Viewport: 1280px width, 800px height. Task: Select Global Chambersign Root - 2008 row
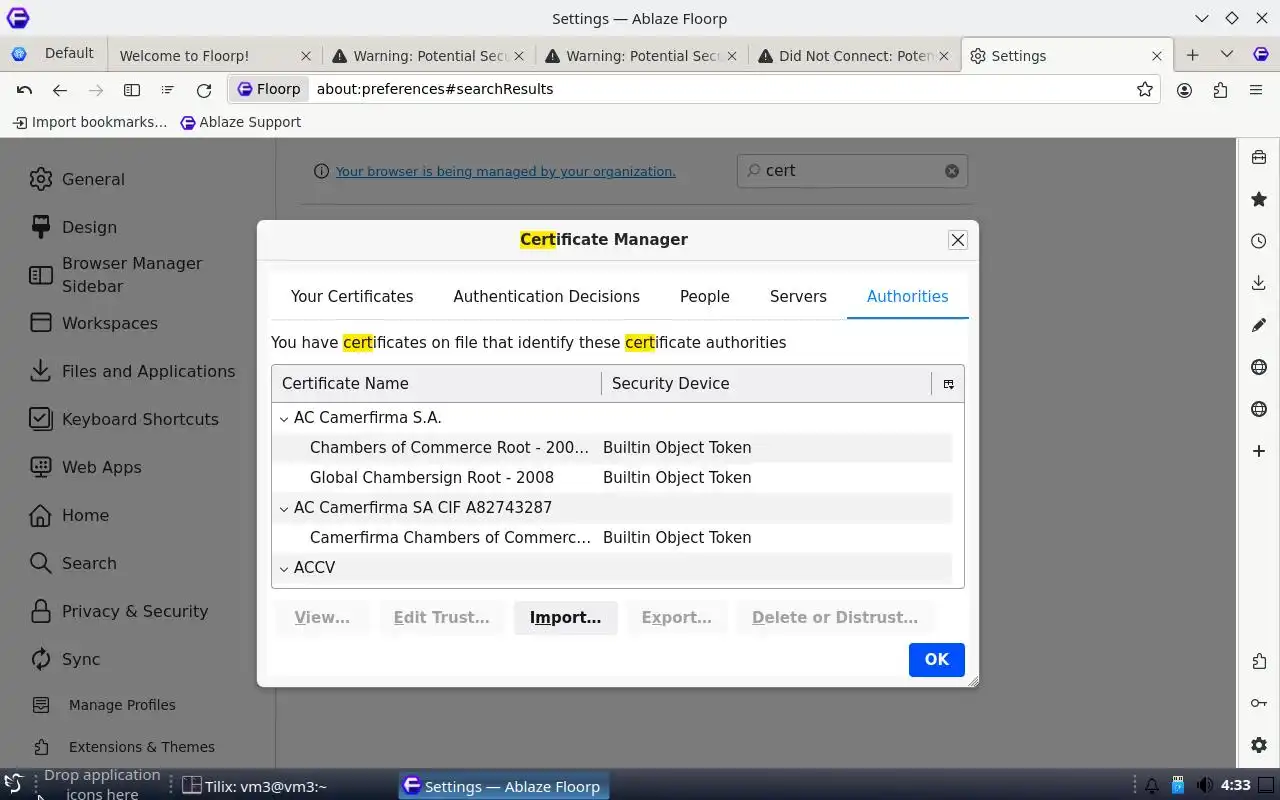pos(612,478)
